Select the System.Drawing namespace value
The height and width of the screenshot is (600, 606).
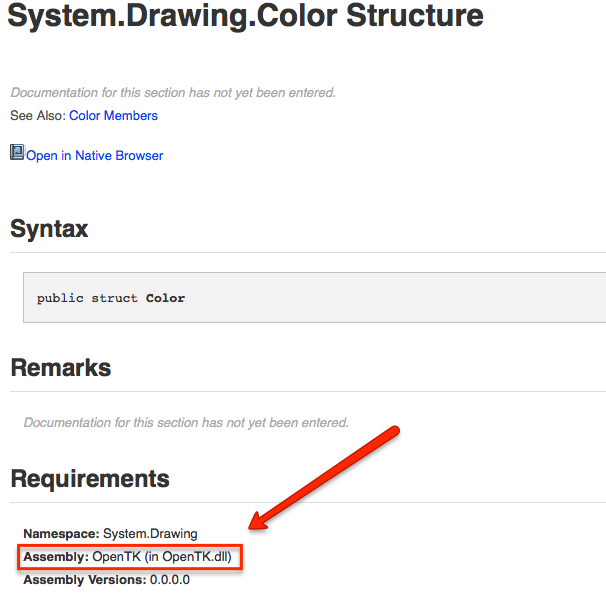(150, 534)
